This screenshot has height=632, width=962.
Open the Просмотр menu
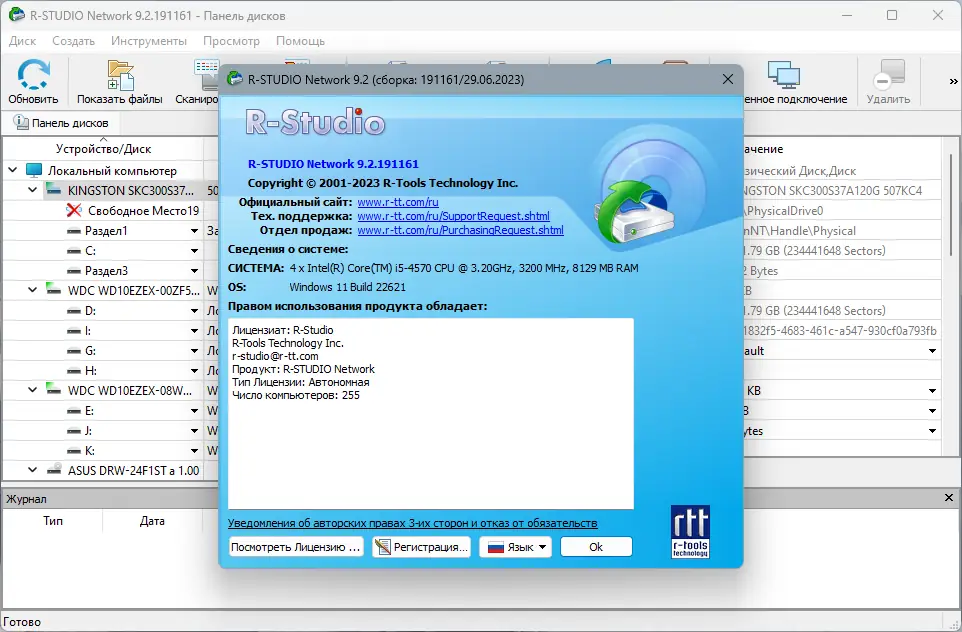pos(231,40)
